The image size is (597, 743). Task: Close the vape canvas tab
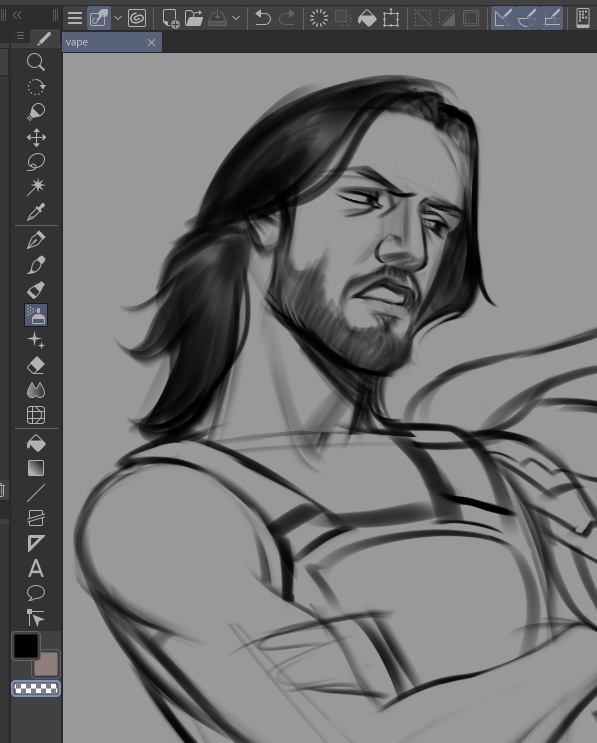151,43
